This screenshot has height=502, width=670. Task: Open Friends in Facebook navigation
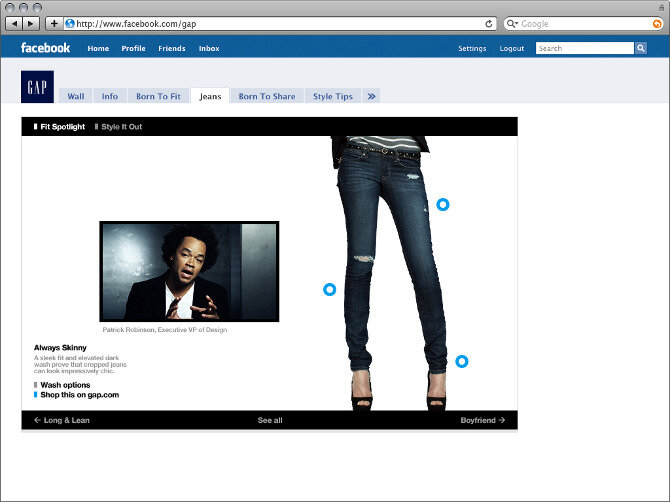(x=172, y=48)
